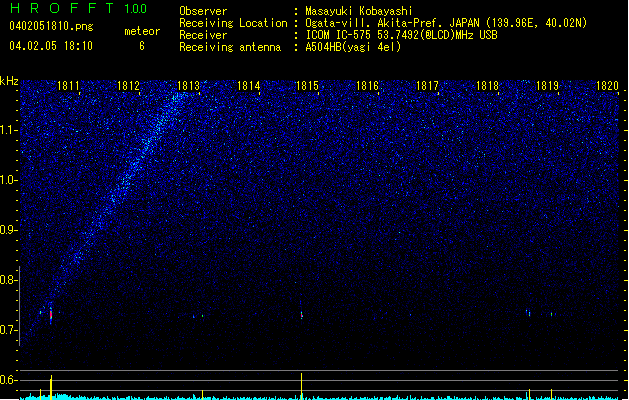Click the date stamp 04.02.05 18:10
Viewport: 629px width, 400px height.
(51, 46)
